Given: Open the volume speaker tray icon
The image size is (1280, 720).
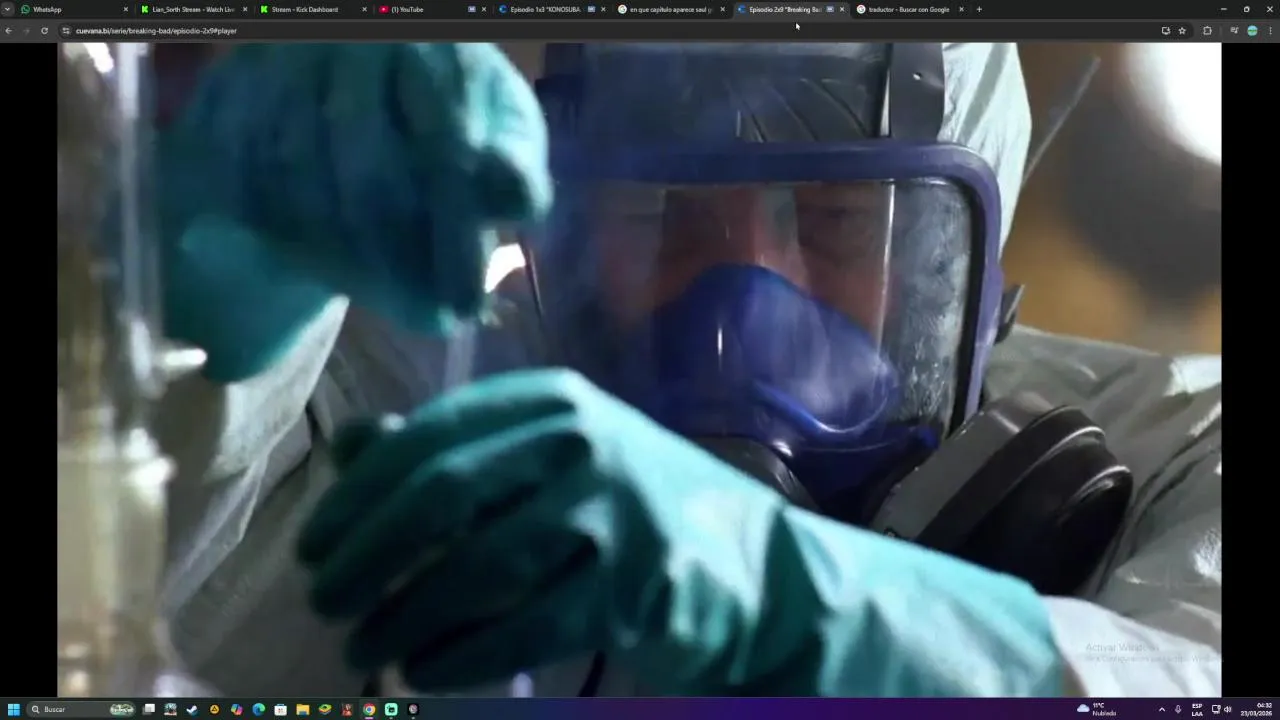Looking at the screenshot, I should point(1227,709).
